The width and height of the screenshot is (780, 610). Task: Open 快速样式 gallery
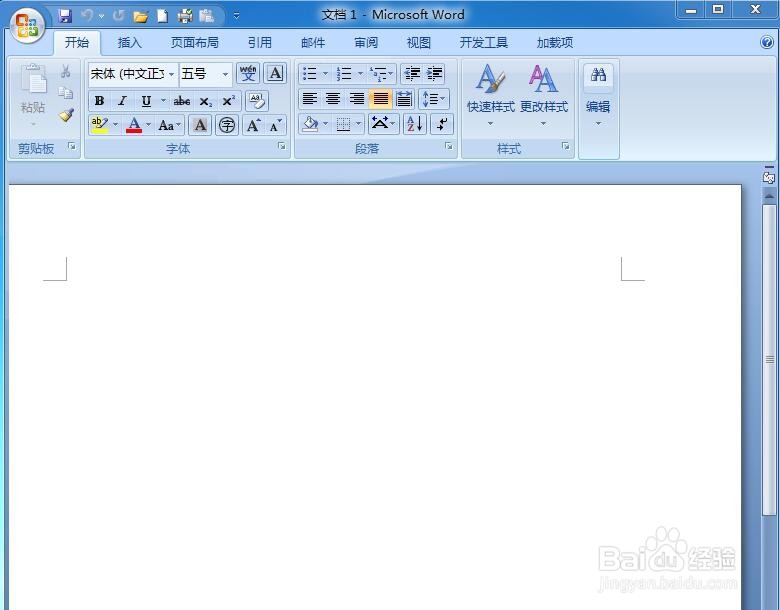[490, 95]
